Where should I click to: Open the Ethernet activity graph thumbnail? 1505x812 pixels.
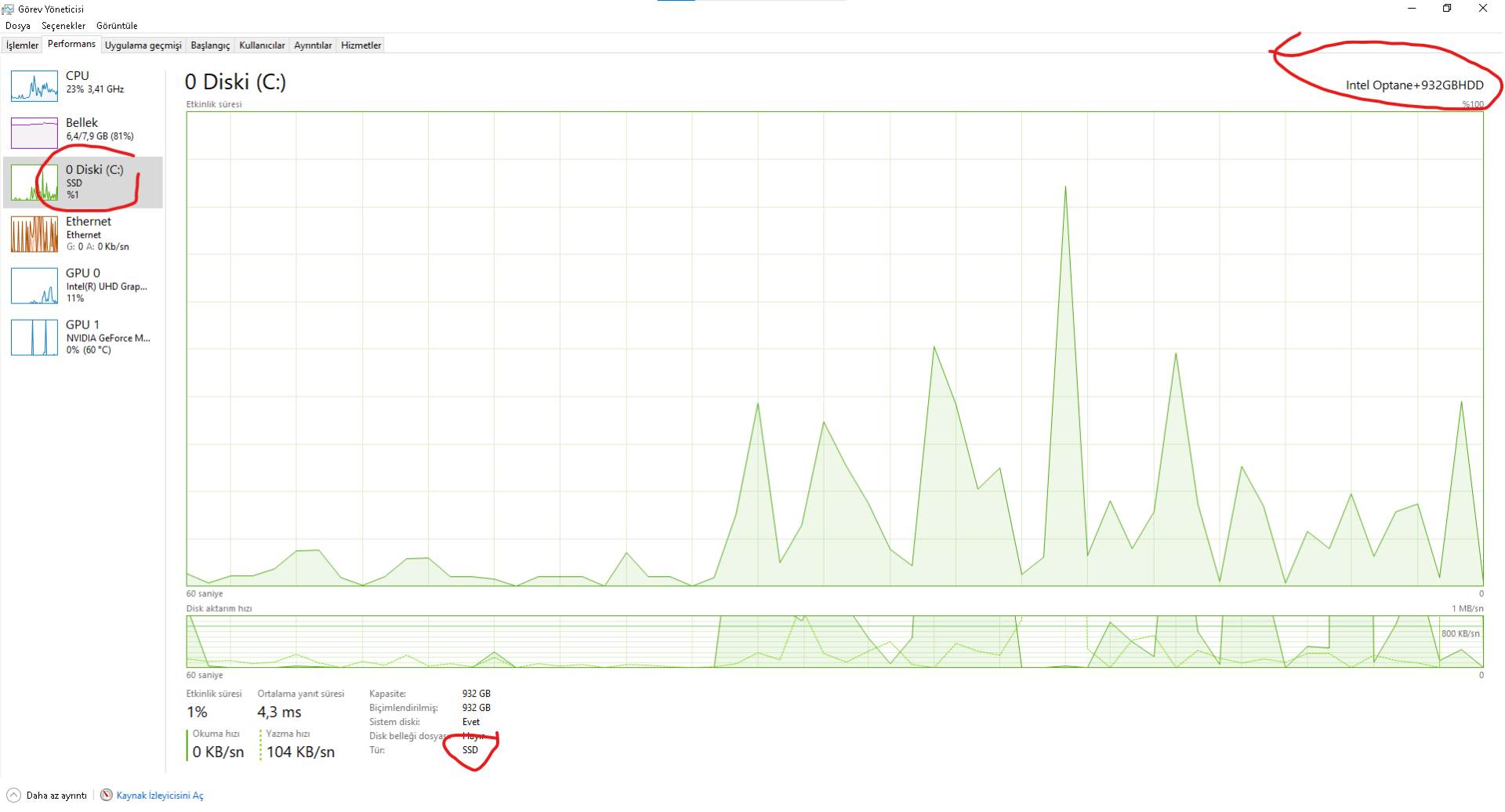click(34, 234)
